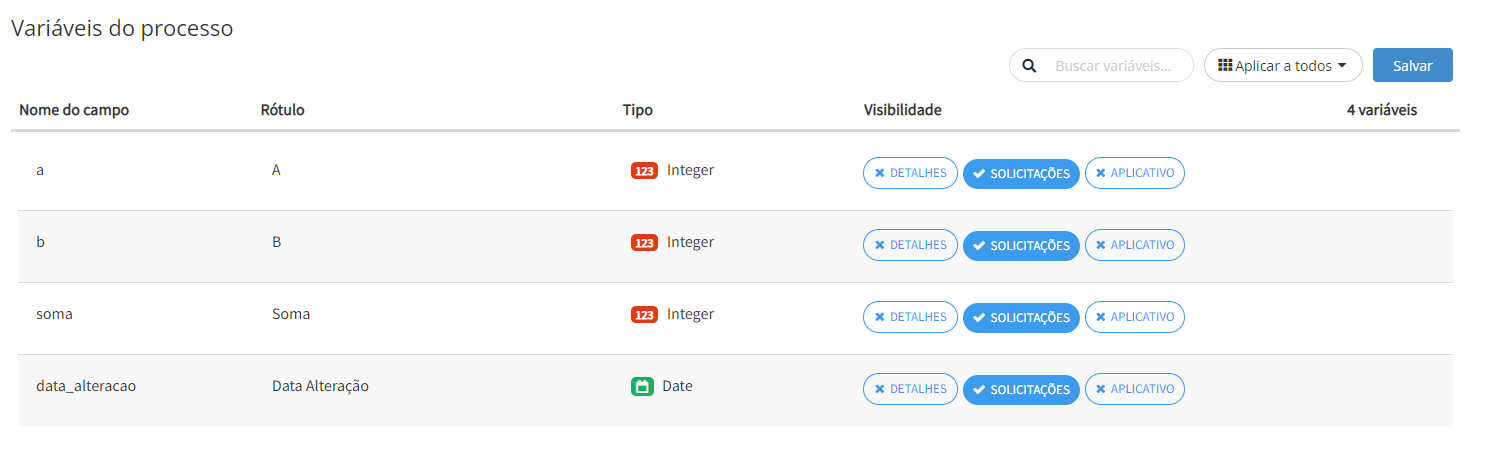This screenshot has width=1486, height=451.
Task: Click the Integer type icon for variable a
Action: tap(644, 171)
